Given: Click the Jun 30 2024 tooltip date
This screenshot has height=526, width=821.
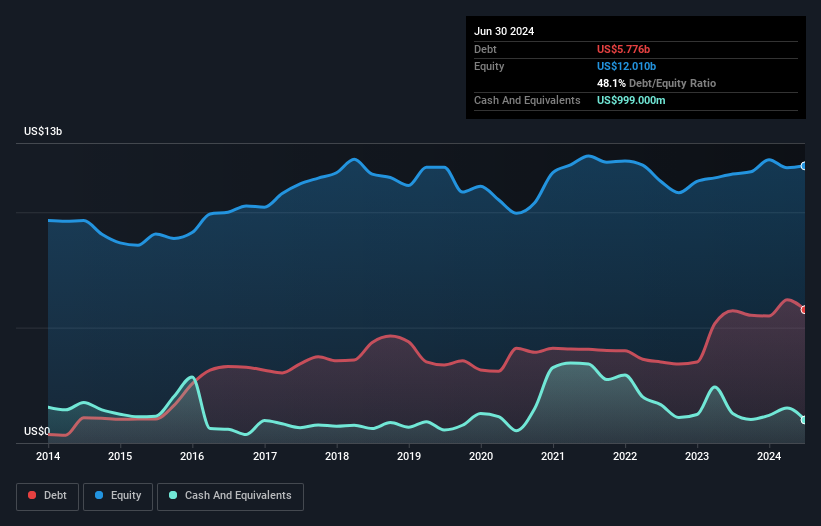Looking at the screenshot, I should click(x=504, y=31).
